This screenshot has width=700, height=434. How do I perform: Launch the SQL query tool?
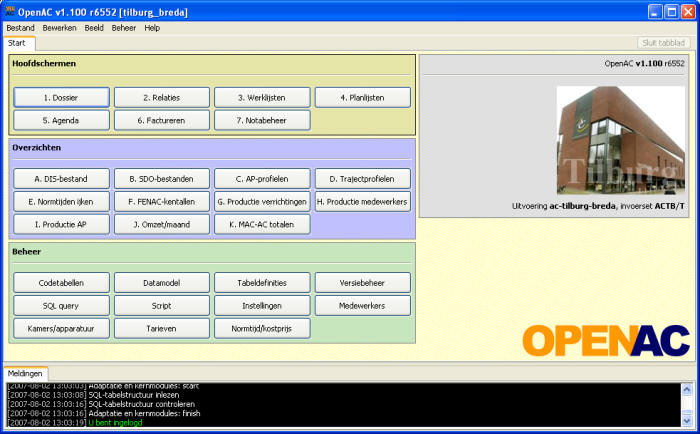pos(61,305)
